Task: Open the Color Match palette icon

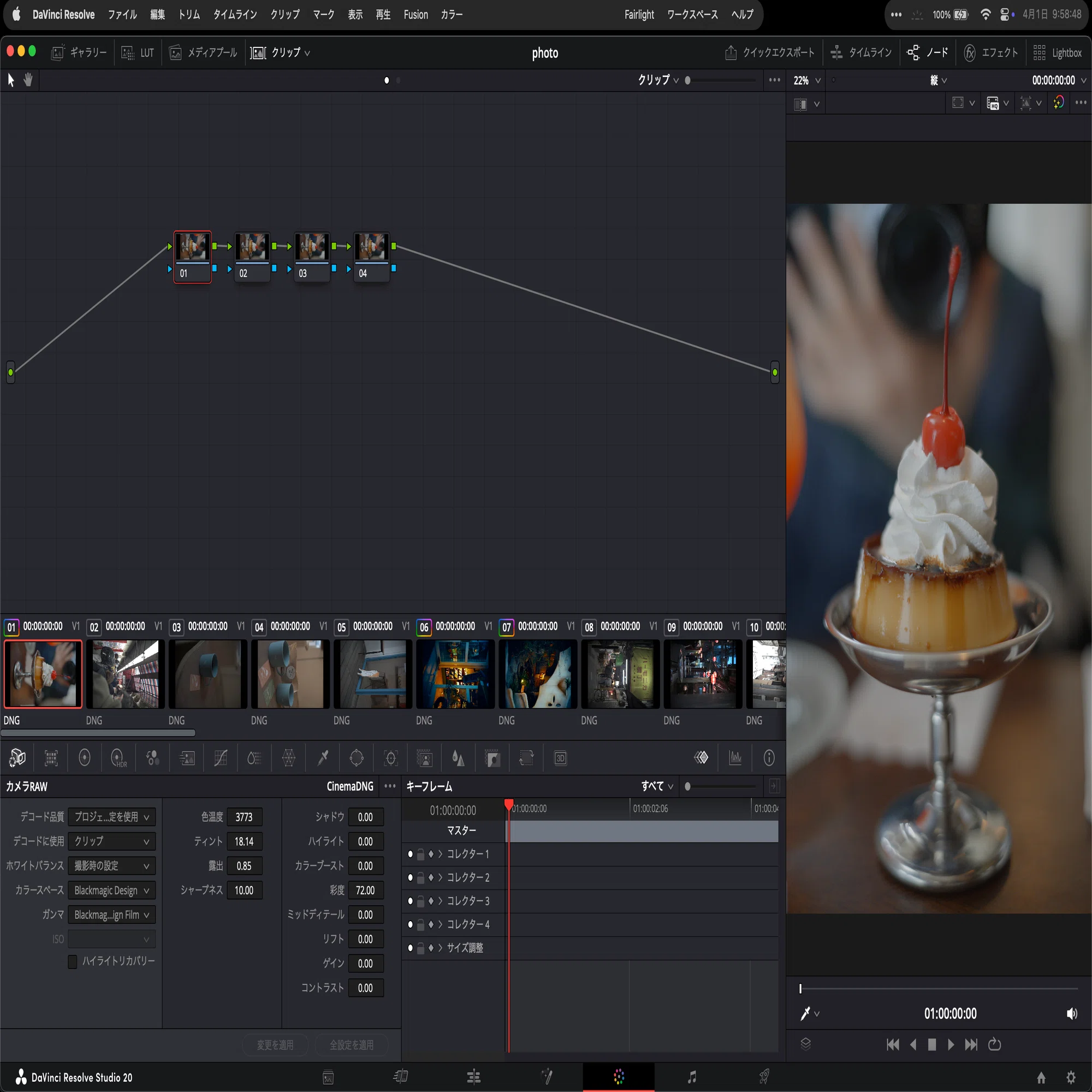Action: tap(51, 758)
